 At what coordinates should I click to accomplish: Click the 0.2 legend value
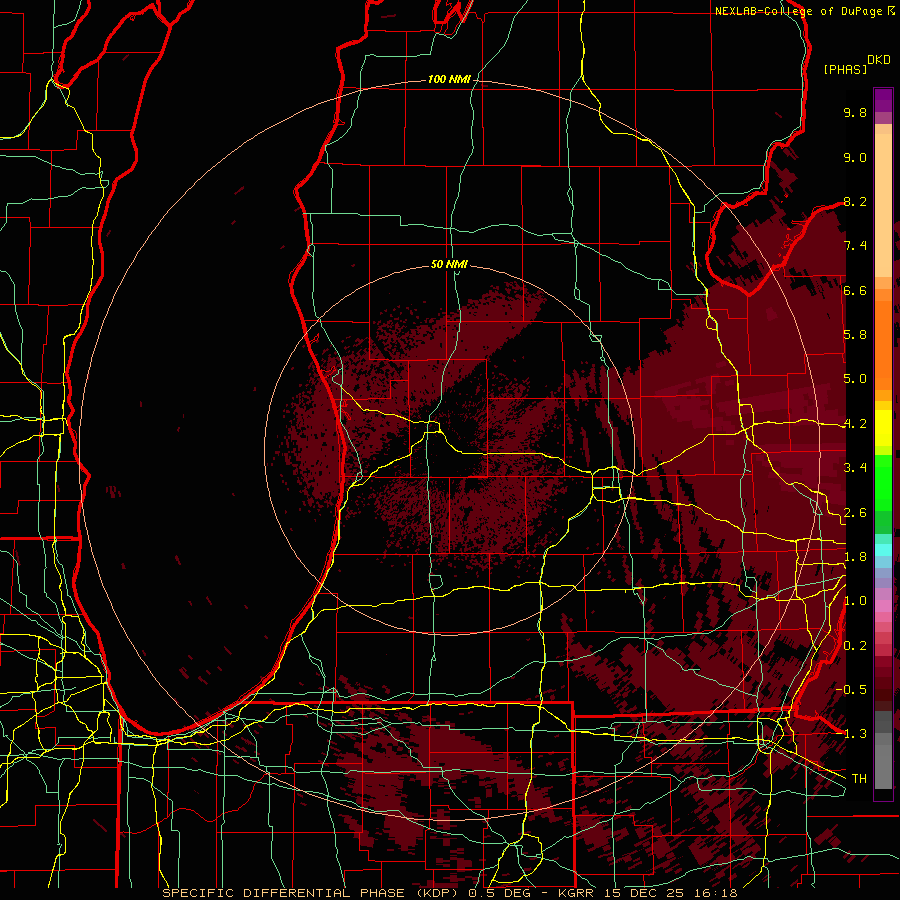tap(855, 646)
